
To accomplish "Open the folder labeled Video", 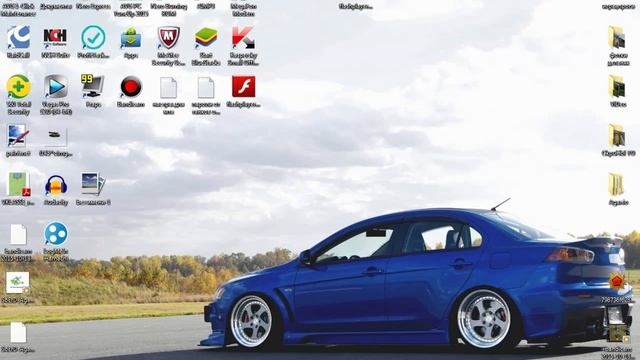I will [x=617, y=87].
